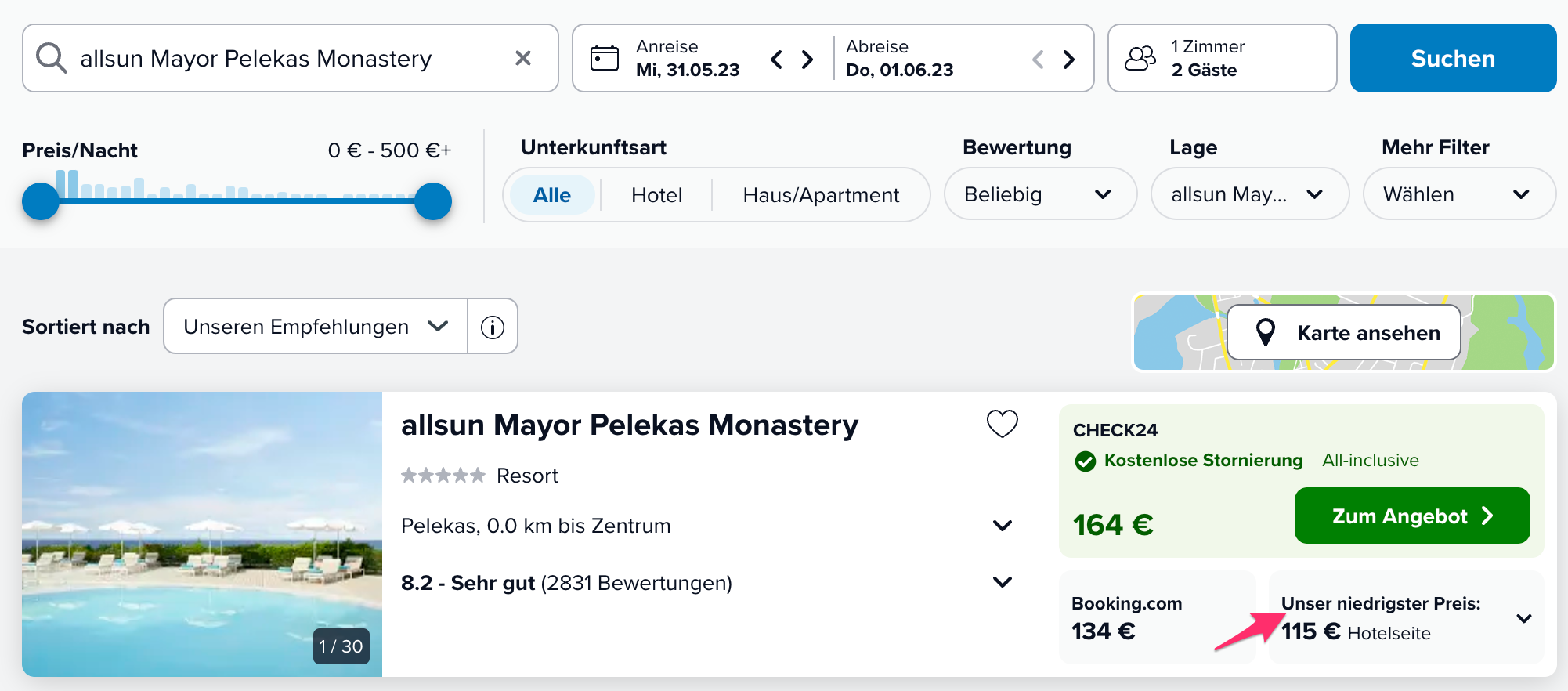The width and height of the screenshot is (1568, 691).
Task: Adjust the maximum price slider handle
Action: click(432, 201)
